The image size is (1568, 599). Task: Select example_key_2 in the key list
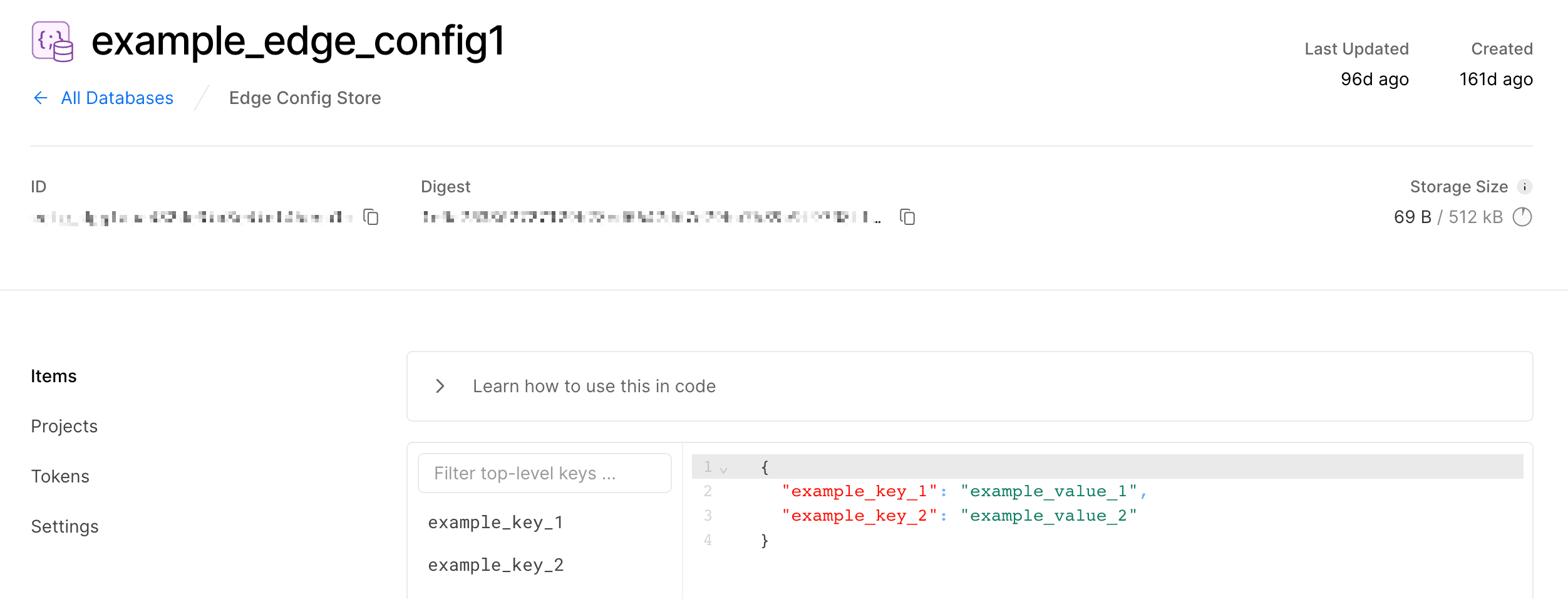click(495, 565)
